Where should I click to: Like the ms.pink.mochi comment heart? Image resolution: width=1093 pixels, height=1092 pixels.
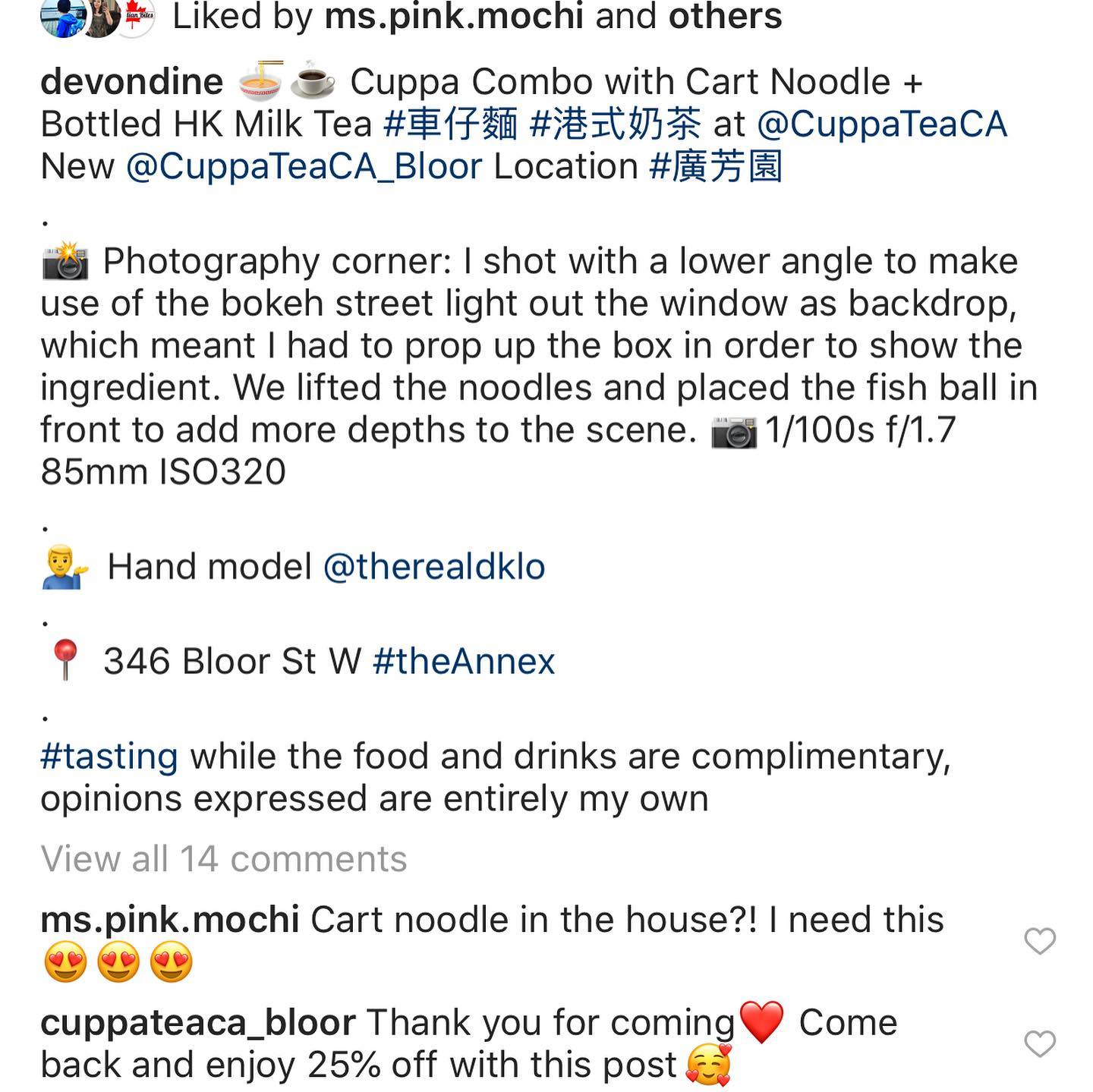point(1039,941)
